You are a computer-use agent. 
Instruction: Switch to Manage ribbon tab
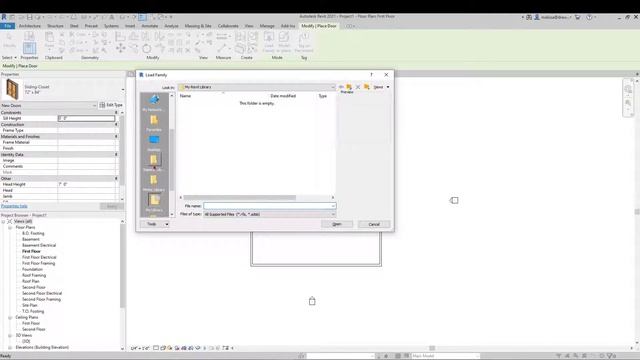(267, 26)
